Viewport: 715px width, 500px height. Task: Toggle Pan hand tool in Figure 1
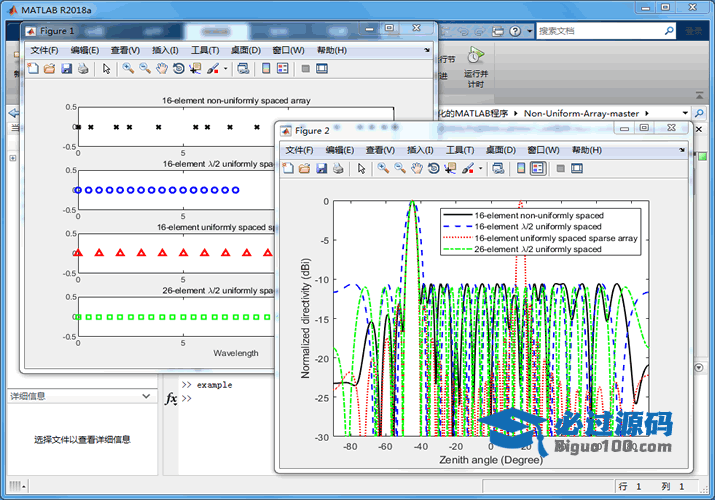(x=162, y=69)
